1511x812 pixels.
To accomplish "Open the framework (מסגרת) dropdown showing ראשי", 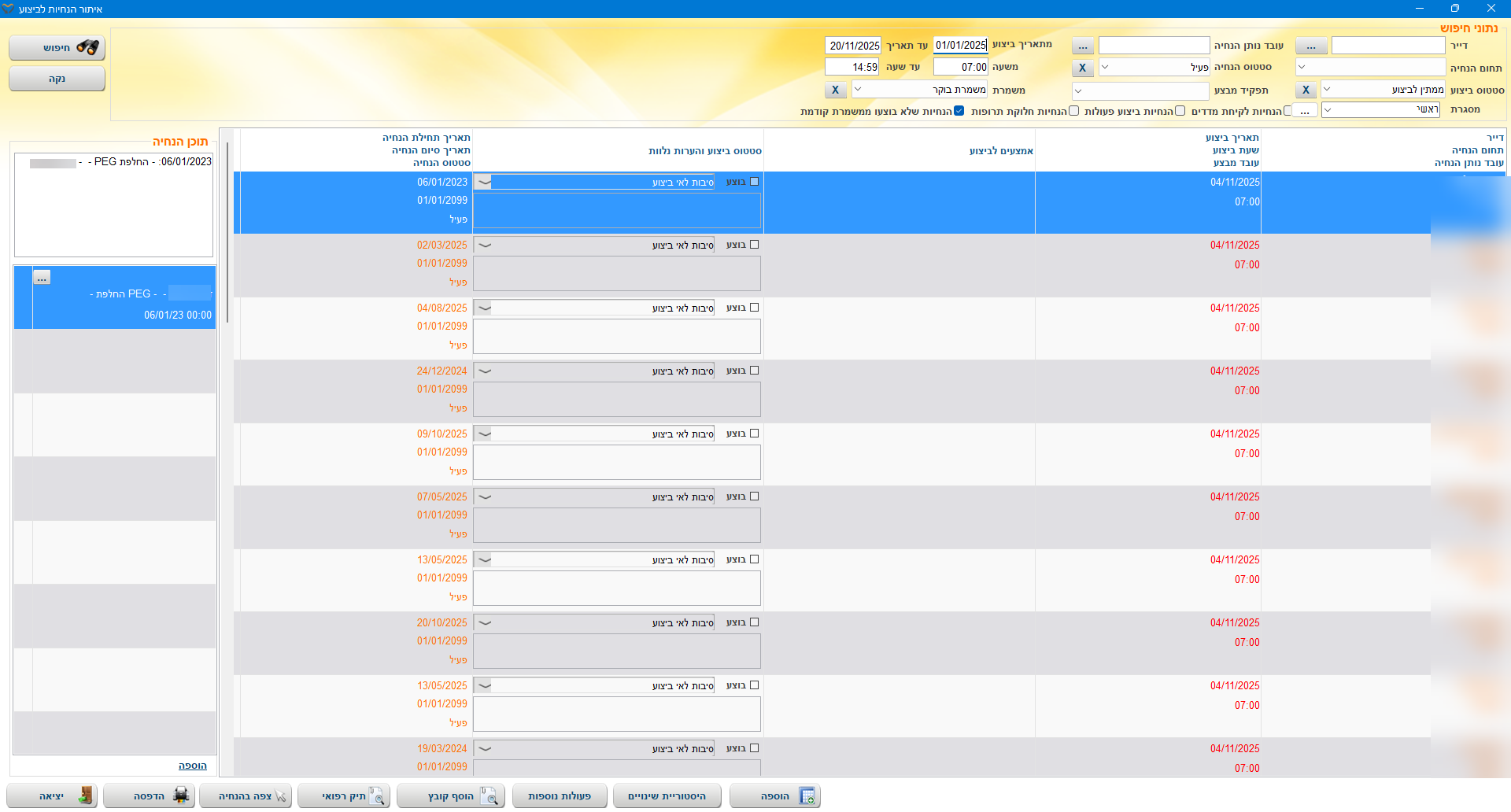I will coord(1328,110).
